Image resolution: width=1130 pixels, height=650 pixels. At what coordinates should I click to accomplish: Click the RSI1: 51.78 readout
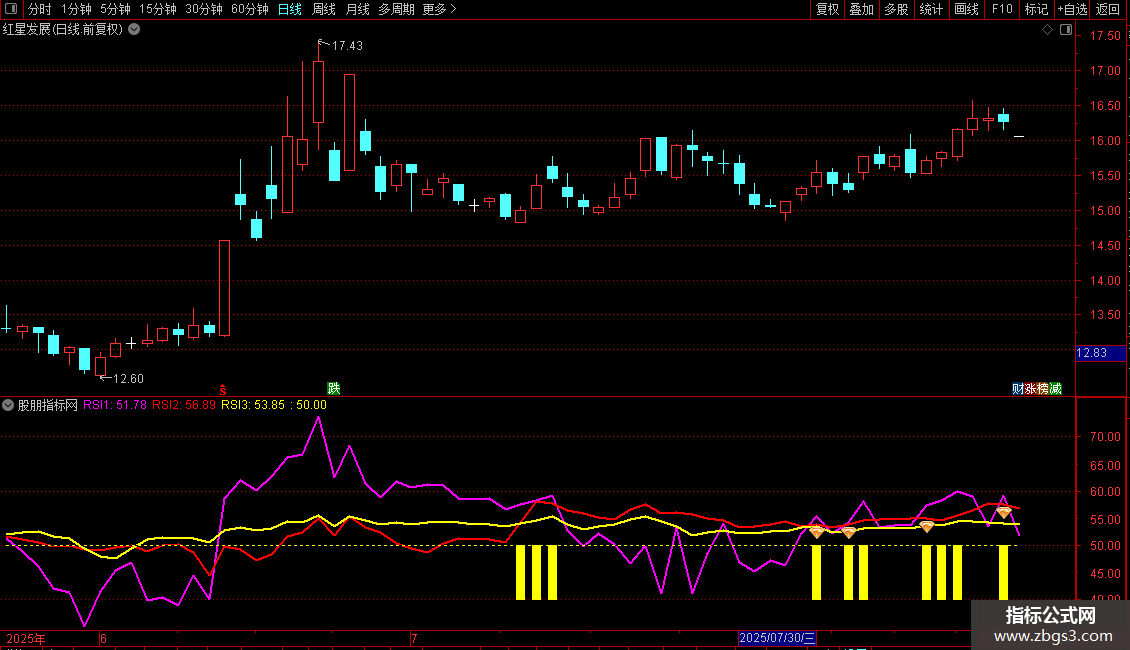(115, 405)
